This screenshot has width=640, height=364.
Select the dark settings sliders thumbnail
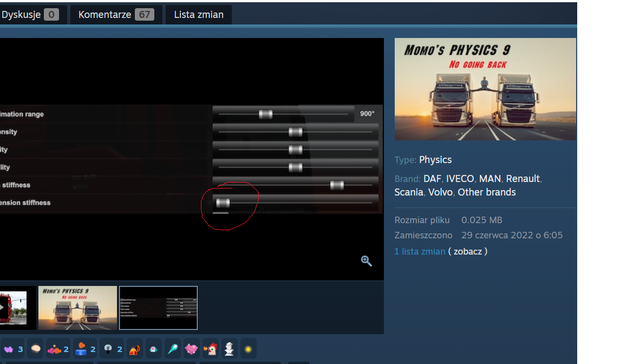click(x=158, y=308)
